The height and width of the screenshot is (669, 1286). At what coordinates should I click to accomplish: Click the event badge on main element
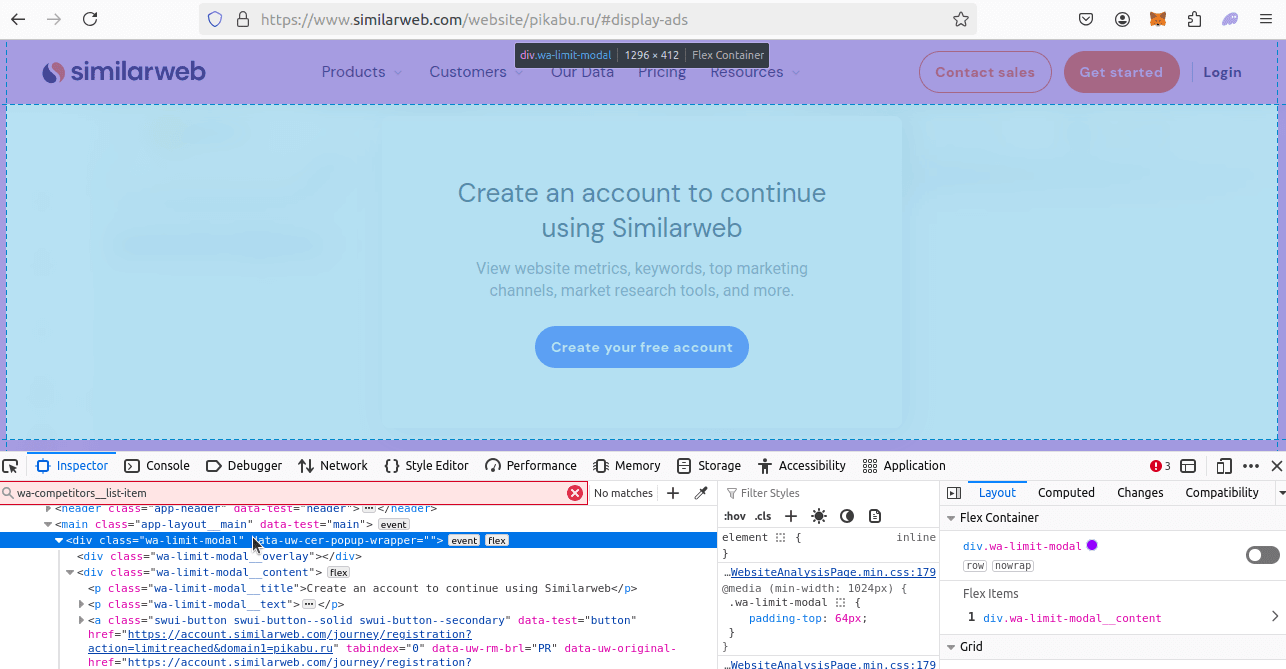tap(393, 524)
